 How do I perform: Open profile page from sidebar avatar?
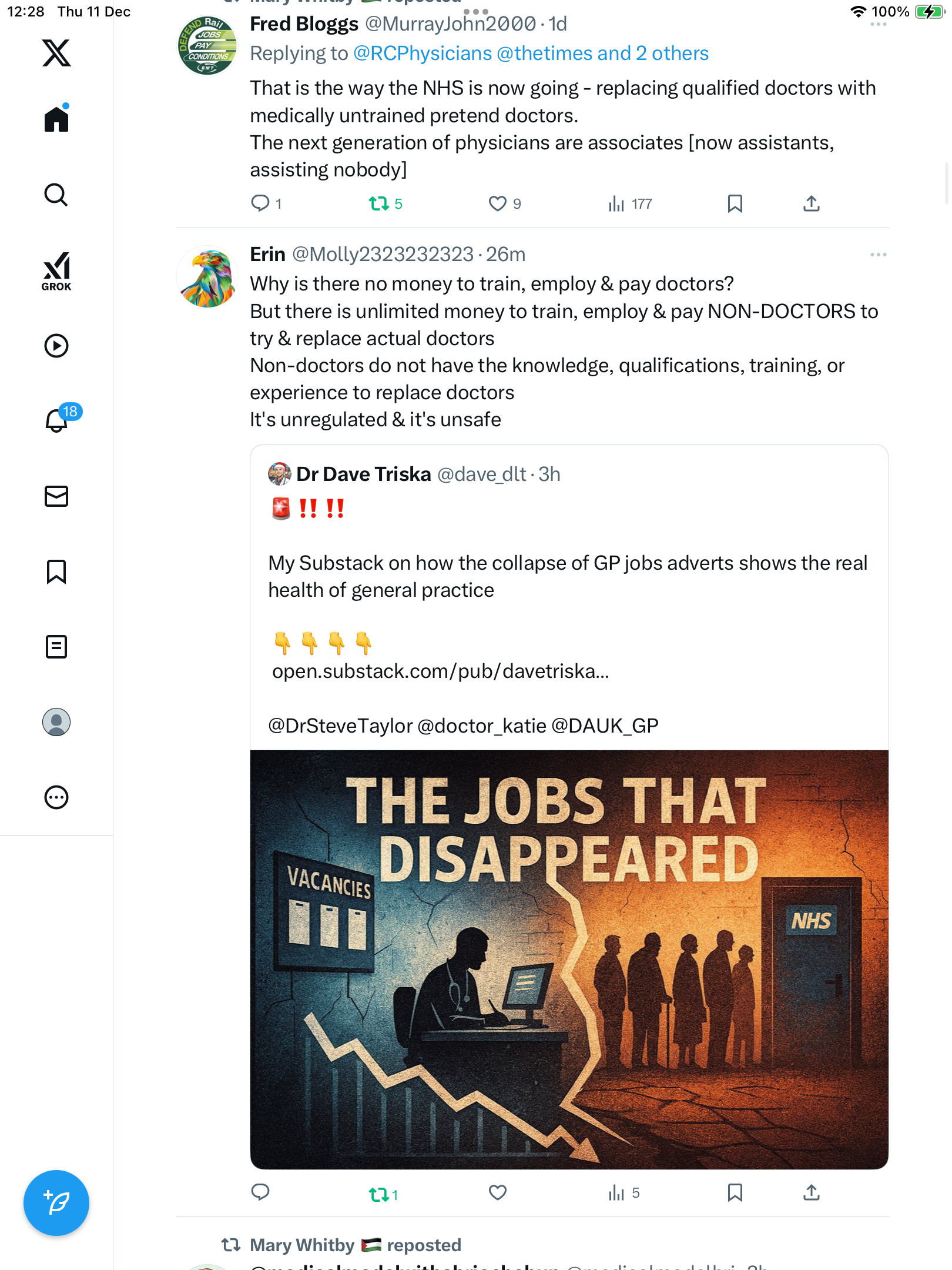click(56, 722)
